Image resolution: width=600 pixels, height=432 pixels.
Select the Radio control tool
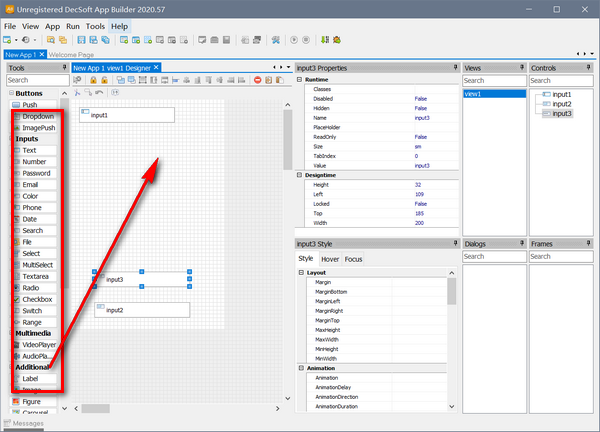(x=30, y=287)
